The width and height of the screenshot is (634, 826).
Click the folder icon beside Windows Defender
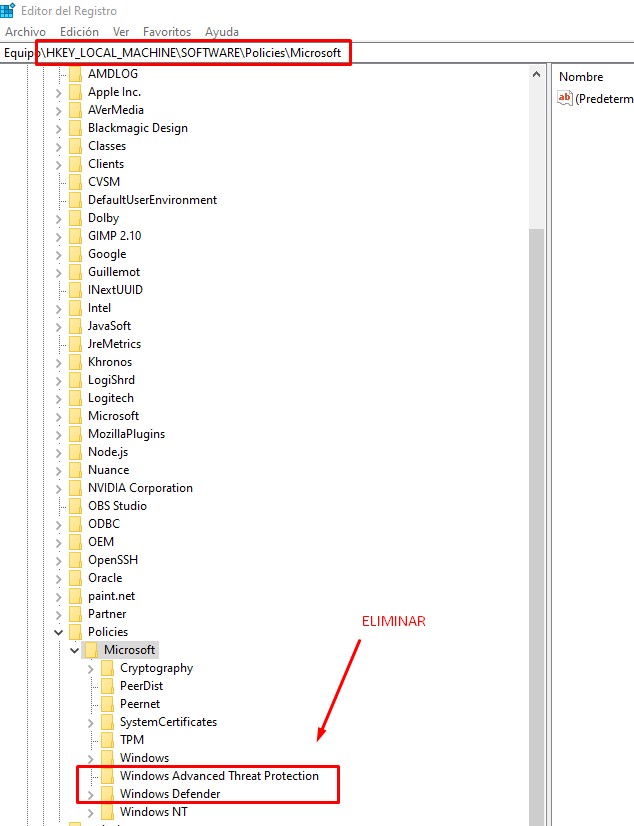click(x=107, y=794)
